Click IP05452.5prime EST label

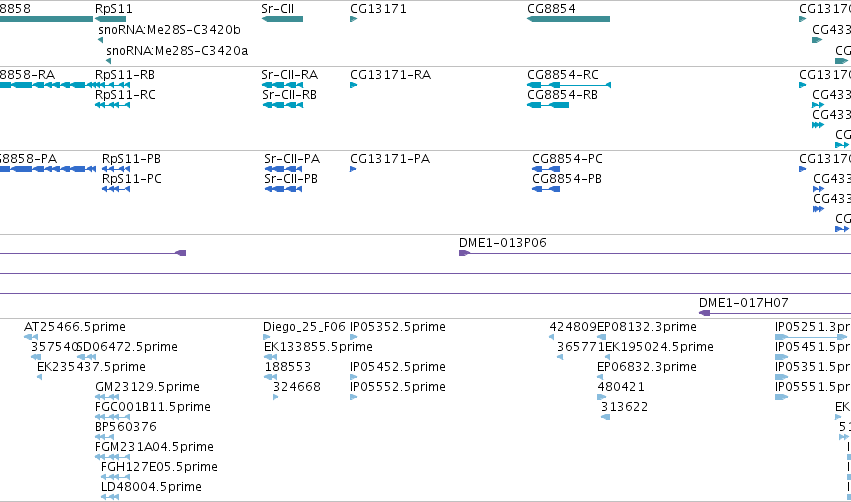point(398,367)
